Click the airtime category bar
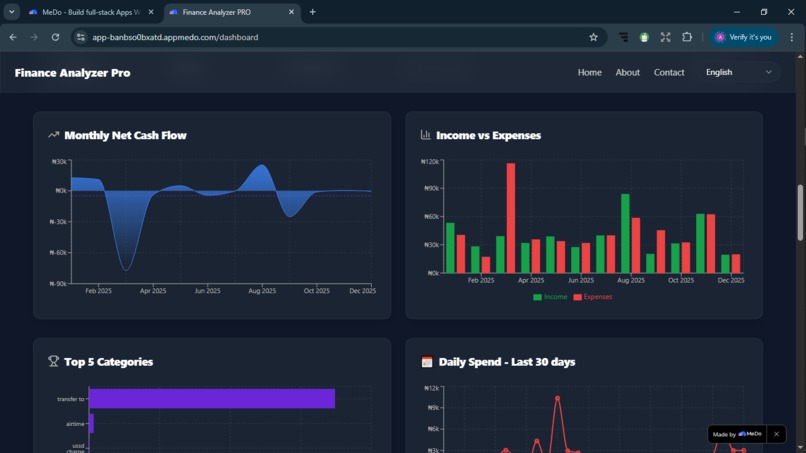The width and height of the screenshot is (806, 453). pyautogui.click(x=91, y=424)
